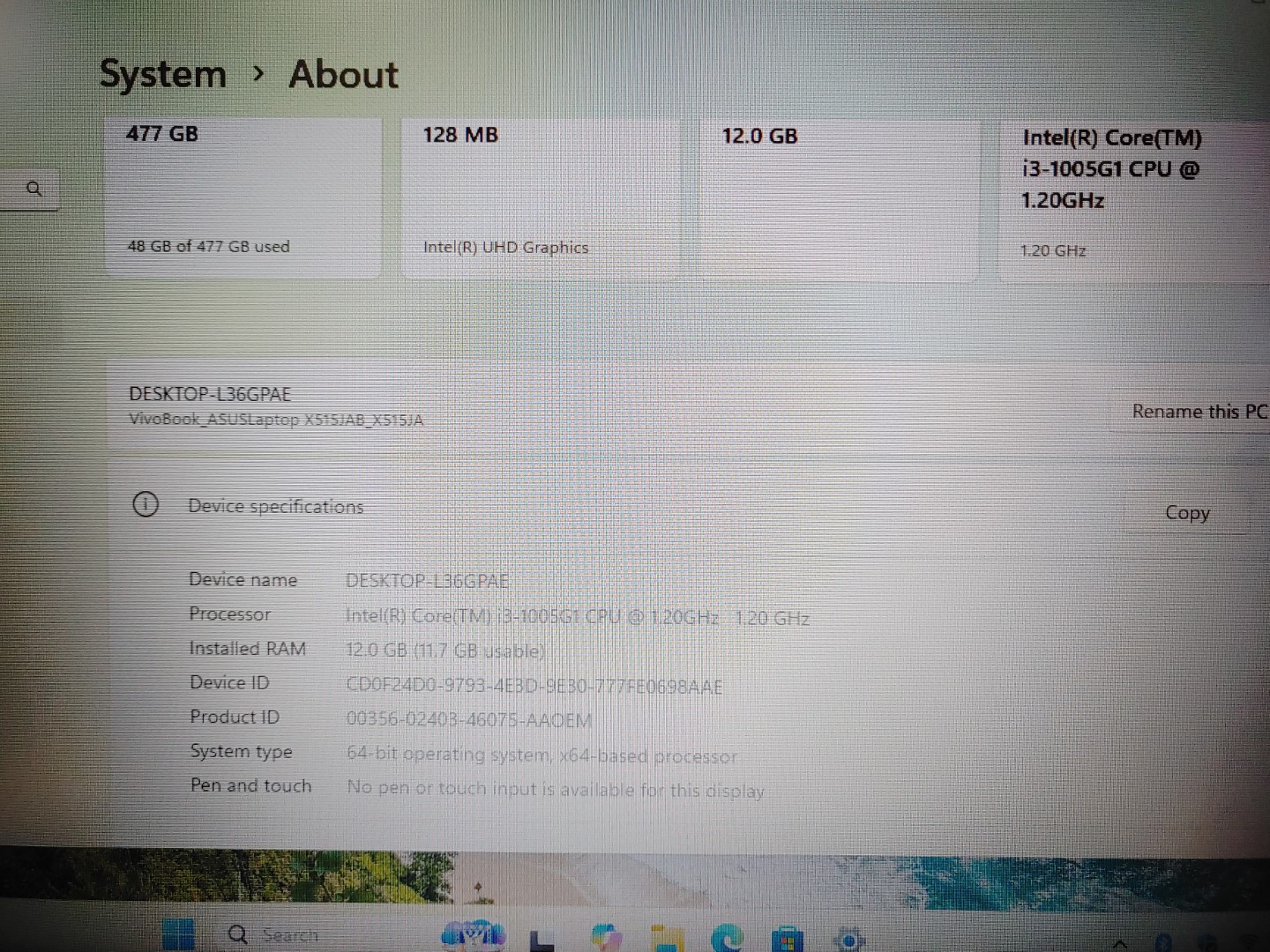Click the storage usage progress bar
1270x952 pixels.
tap(243, 227)
